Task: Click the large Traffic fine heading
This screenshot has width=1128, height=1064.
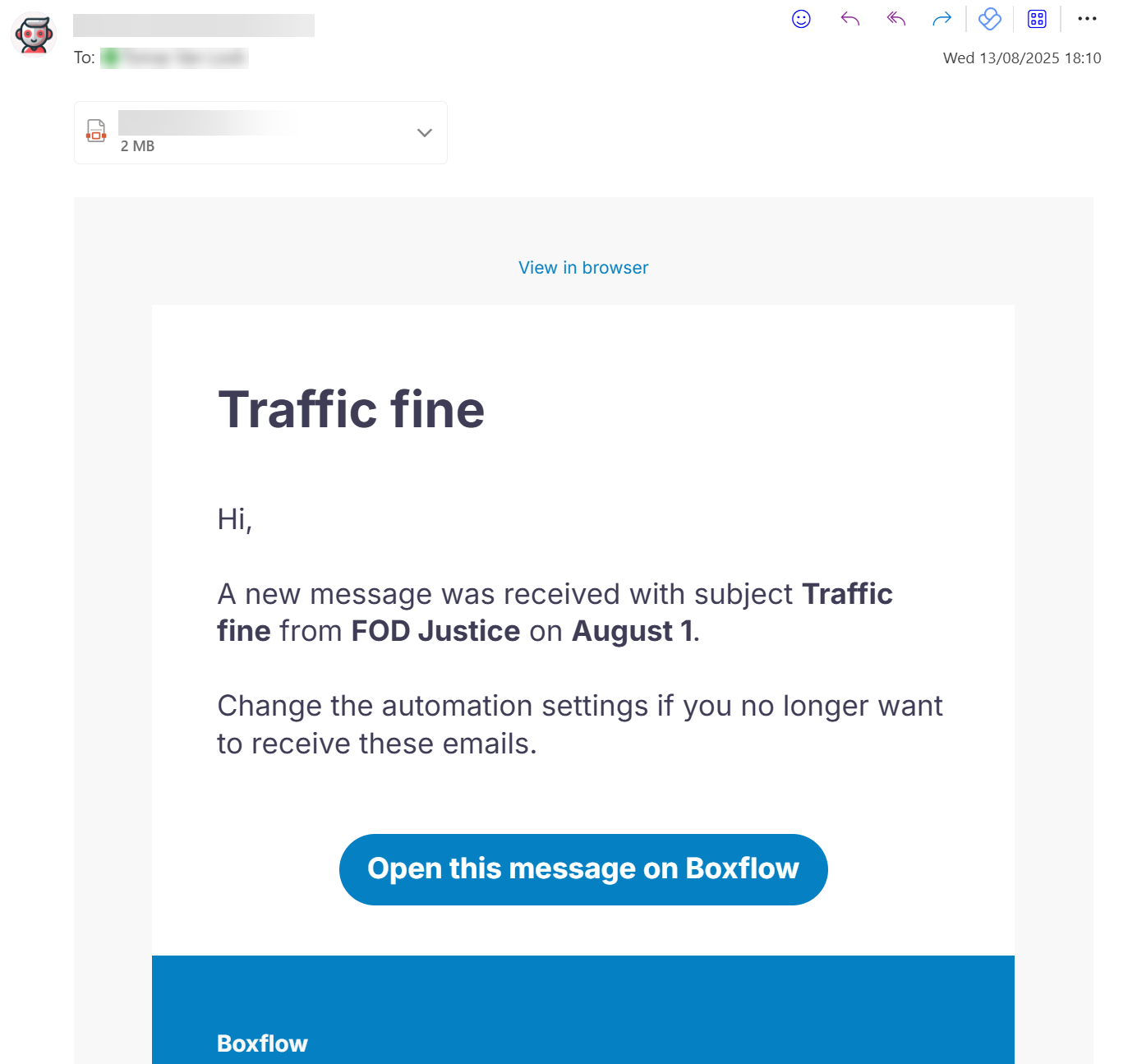Action: click(351, 409)
